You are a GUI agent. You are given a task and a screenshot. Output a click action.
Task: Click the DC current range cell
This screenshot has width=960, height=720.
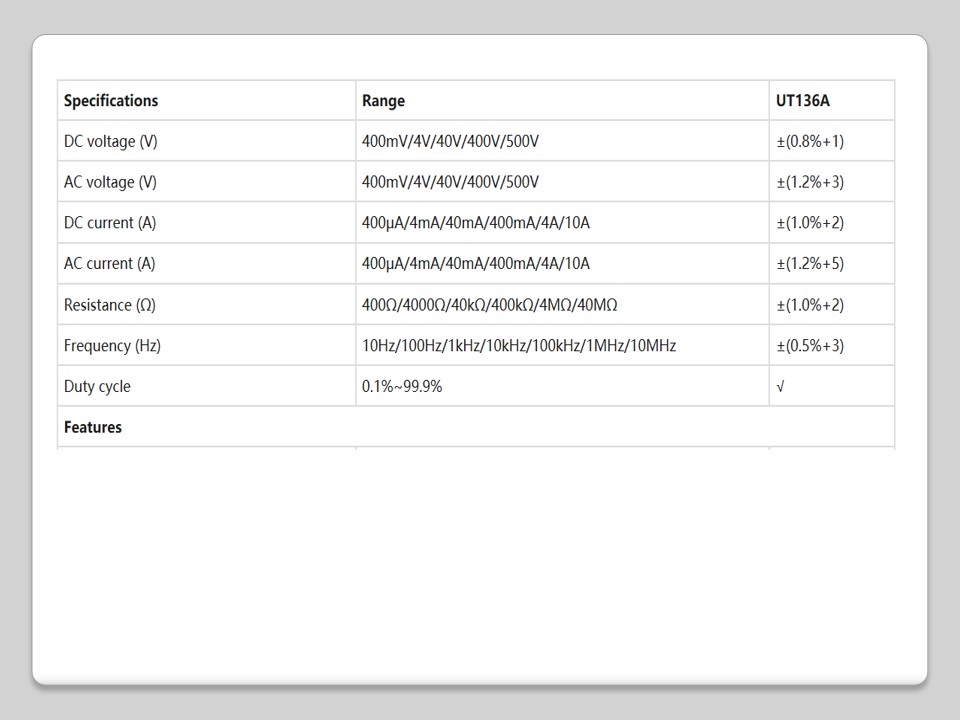476,223
